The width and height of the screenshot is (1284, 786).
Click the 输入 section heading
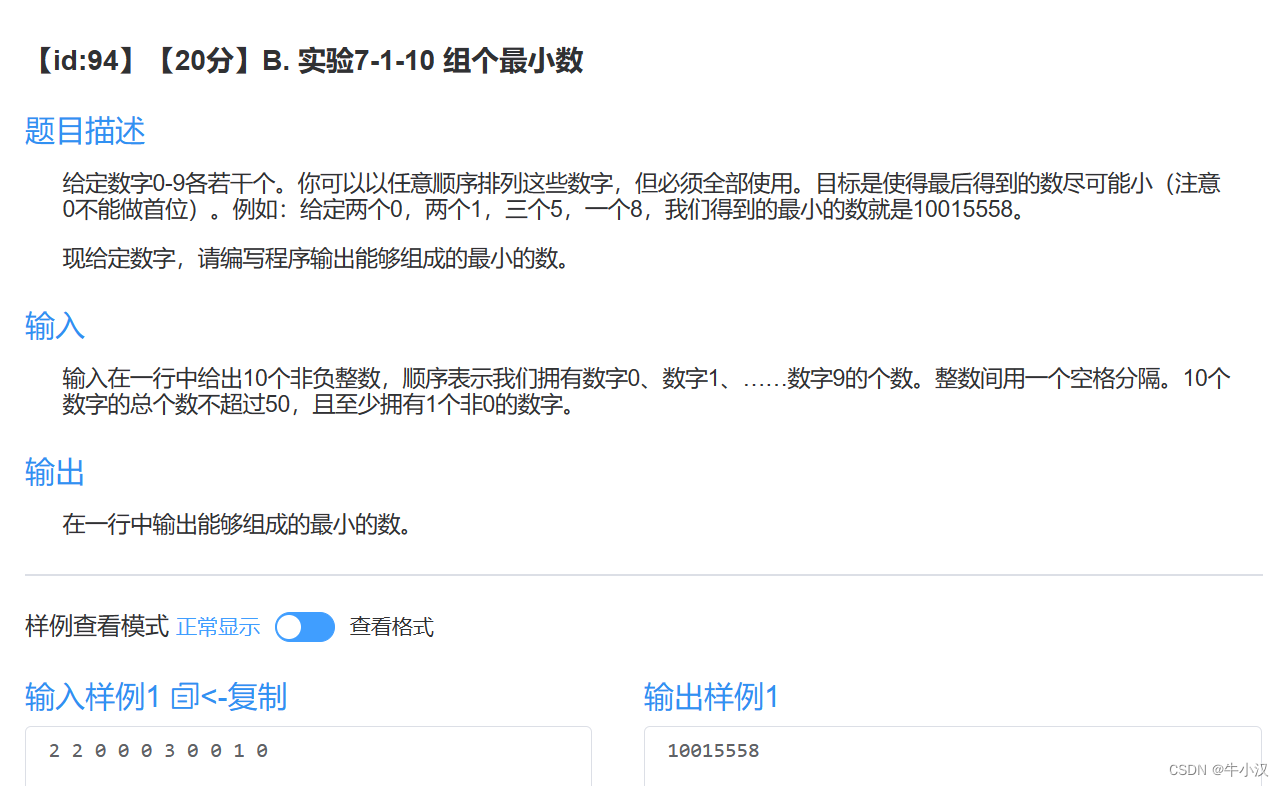coord(54,326)
